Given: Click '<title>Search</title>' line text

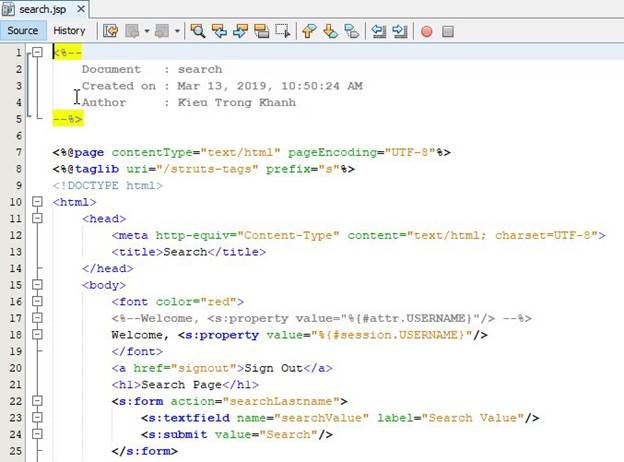Looking at the screenshot, I should tap(189, 252).
